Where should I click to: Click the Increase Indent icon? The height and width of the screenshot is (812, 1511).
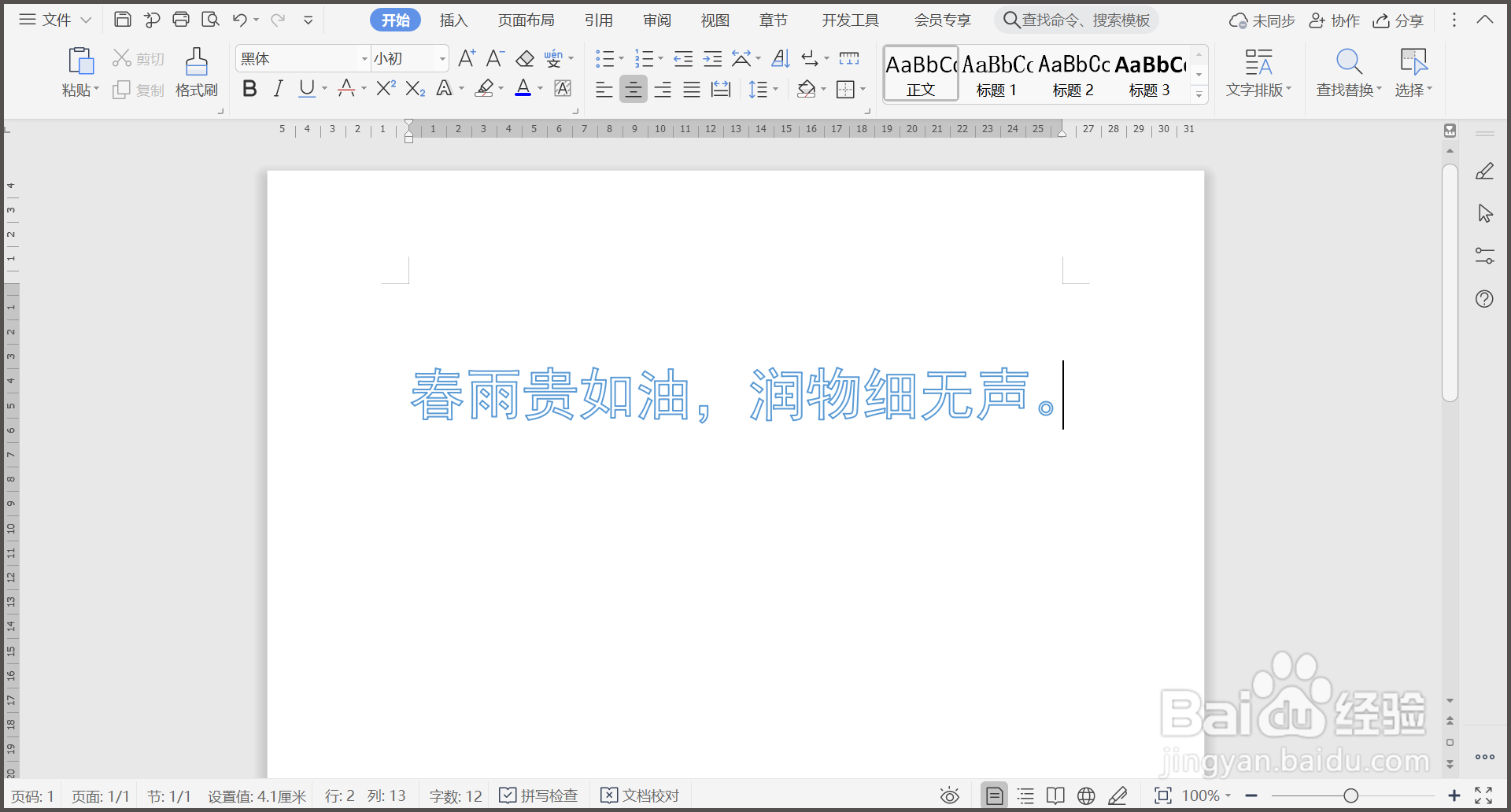(x=712, y=58)
